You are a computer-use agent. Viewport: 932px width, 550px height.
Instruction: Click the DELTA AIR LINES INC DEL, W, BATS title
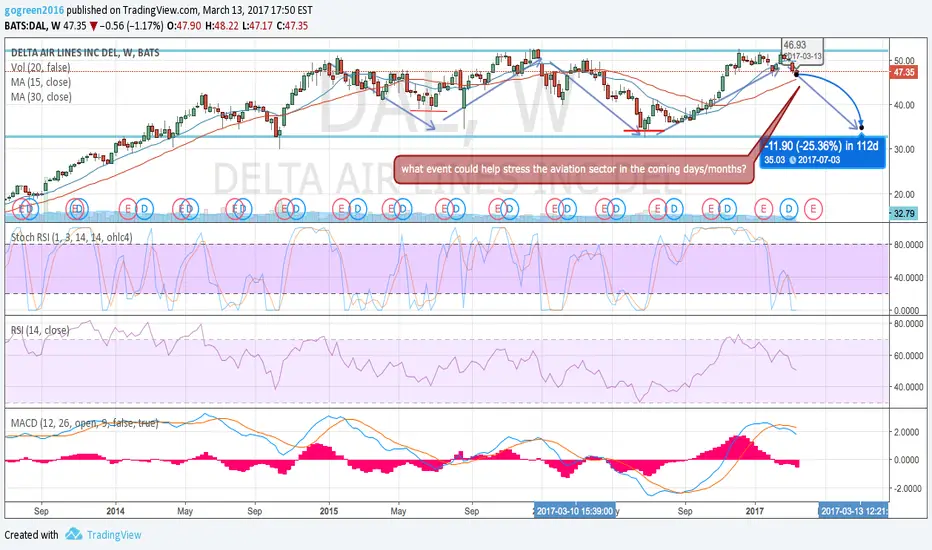tap(85, 52)
